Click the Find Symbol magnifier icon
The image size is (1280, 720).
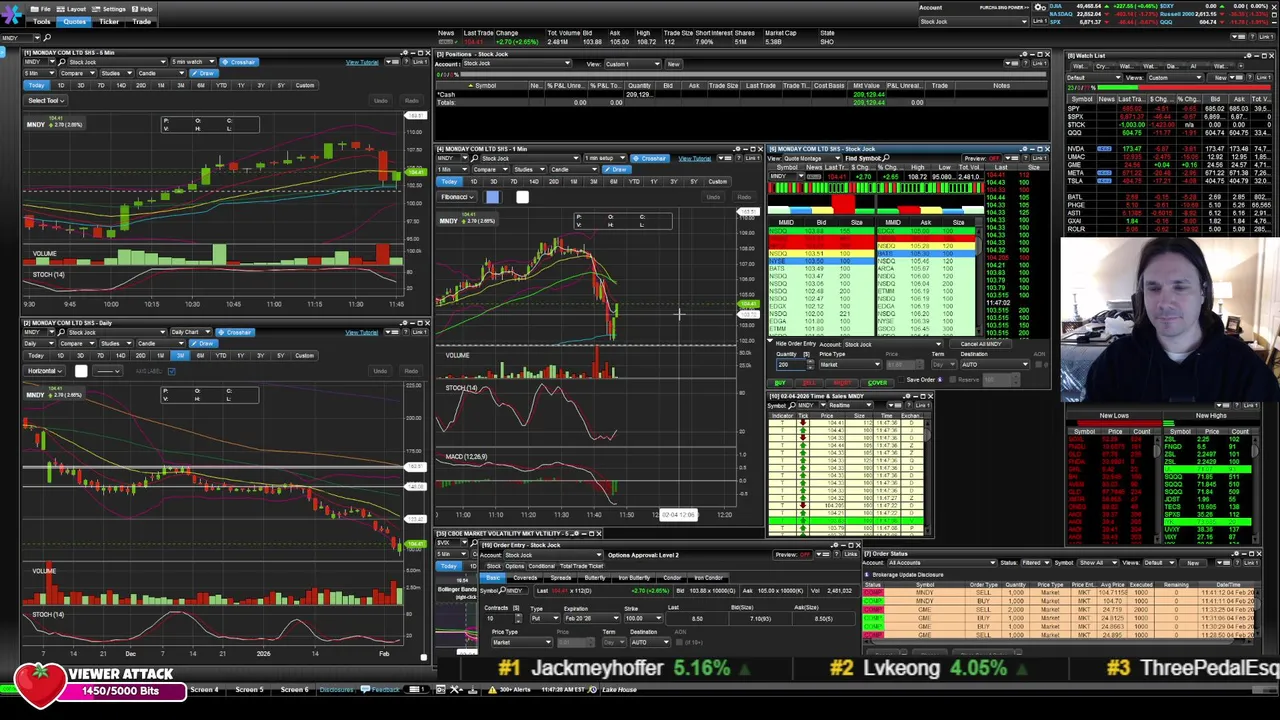pyautogui.click(x=886, y=157)
